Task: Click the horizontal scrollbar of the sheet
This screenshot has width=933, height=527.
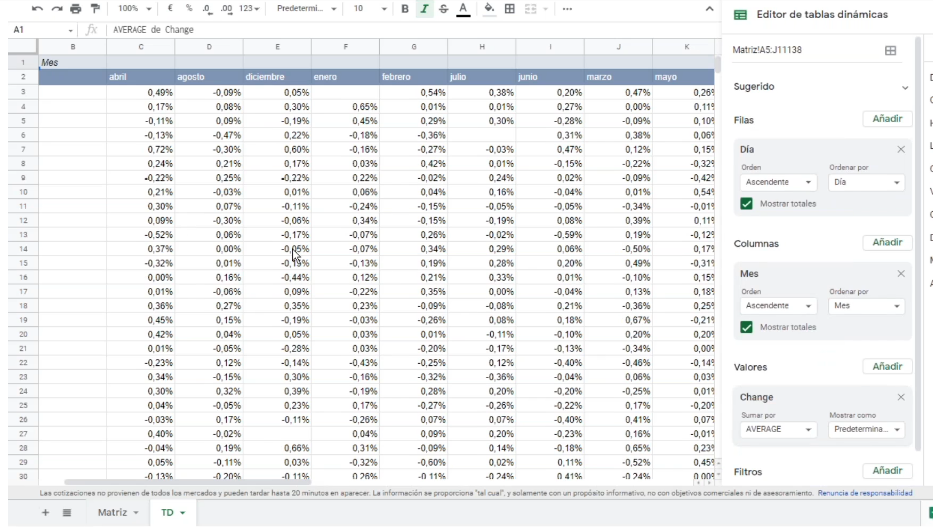Action: pyautogui.click(x=187, y=482)
